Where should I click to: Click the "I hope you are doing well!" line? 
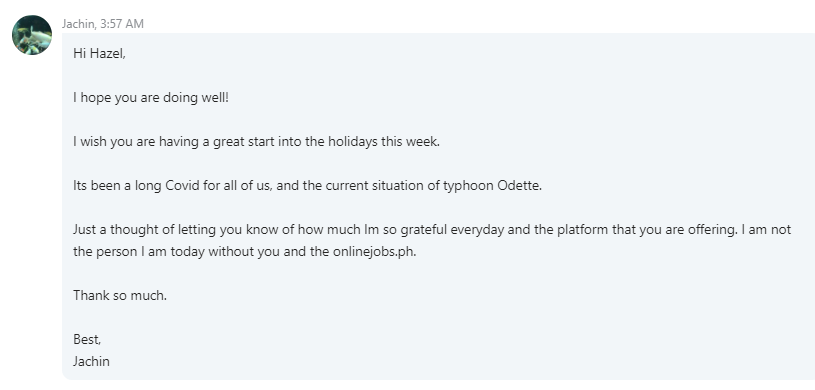(x=151, y=97)
